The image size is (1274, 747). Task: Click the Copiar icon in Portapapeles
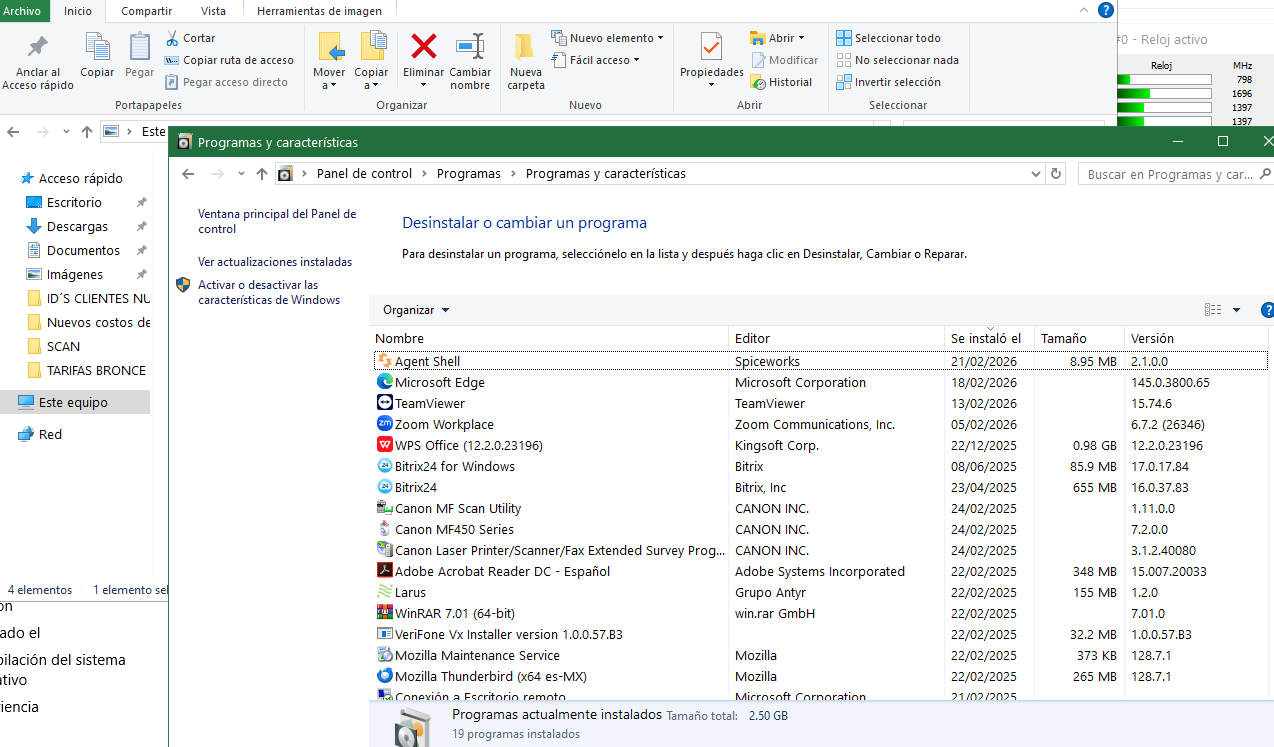click(97, 48)
